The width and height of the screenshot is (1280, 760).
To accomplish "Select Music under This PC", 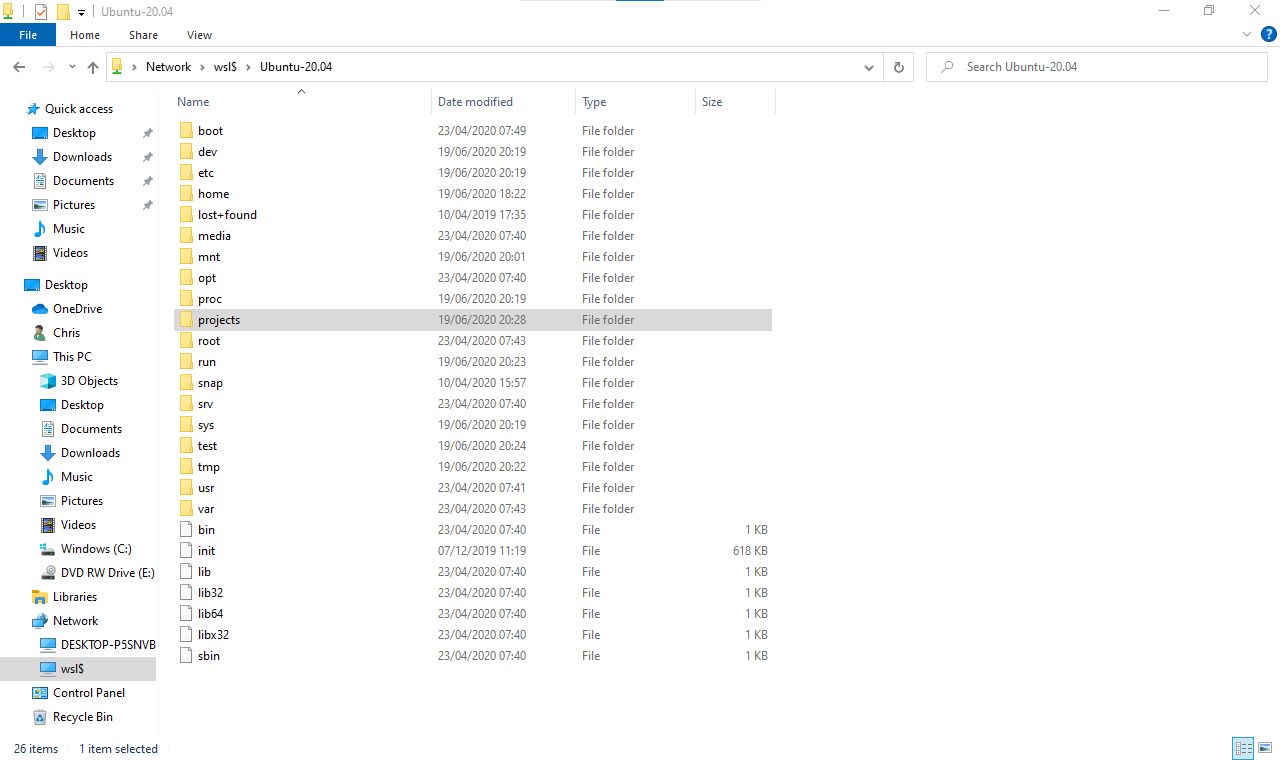I will pyautogui.click(x=76, y=477).
